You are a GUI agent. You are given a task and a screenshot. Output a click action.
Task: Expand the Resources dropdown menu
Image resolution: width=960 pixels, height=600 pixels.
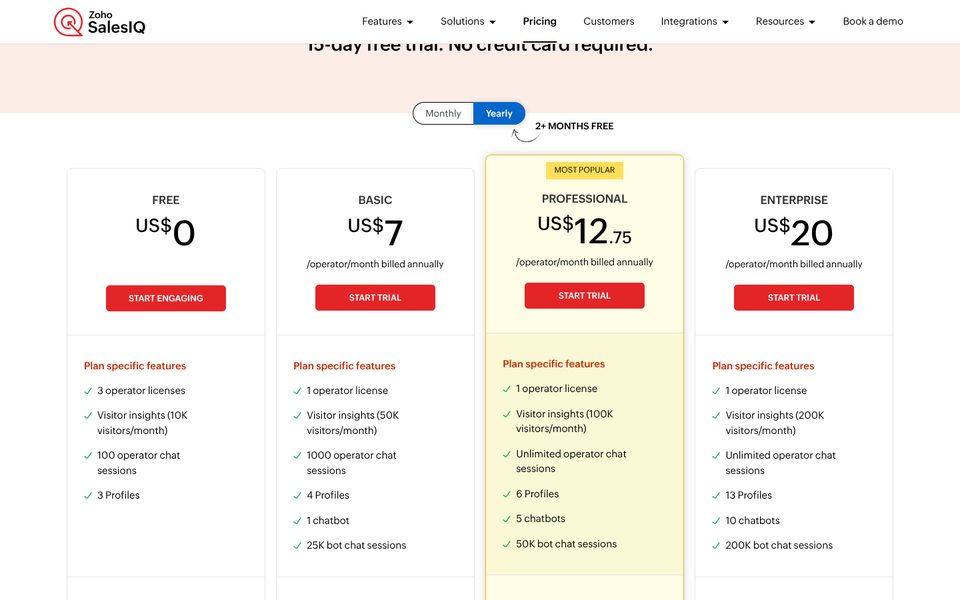coord(786,21)
